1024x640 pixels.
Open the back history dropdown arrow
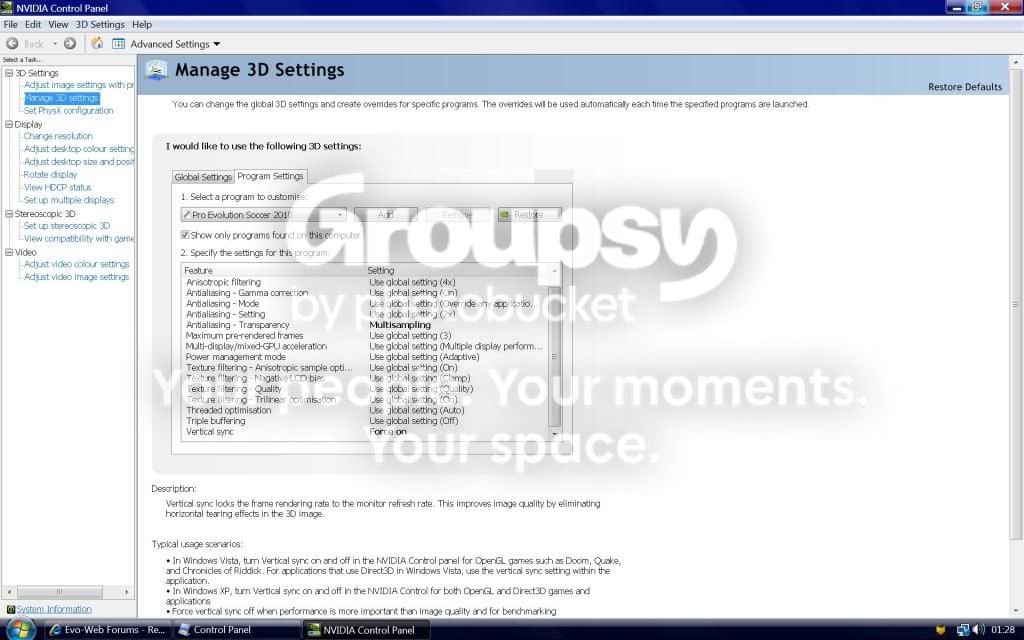[55, 44]
